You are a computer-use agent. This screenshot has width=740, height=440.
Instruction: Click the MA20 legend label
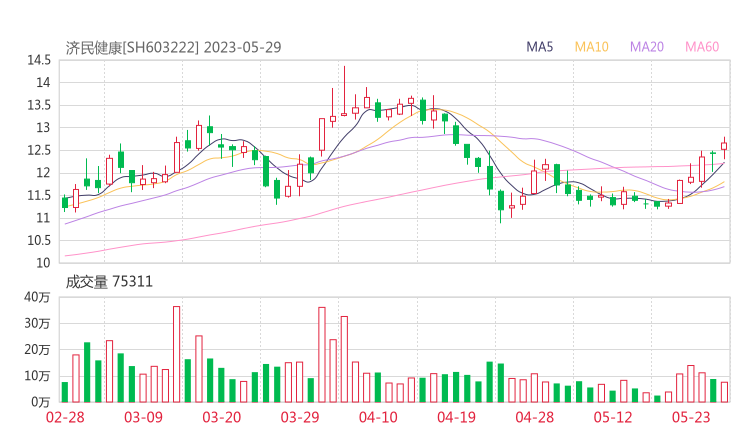click(647, 47)
